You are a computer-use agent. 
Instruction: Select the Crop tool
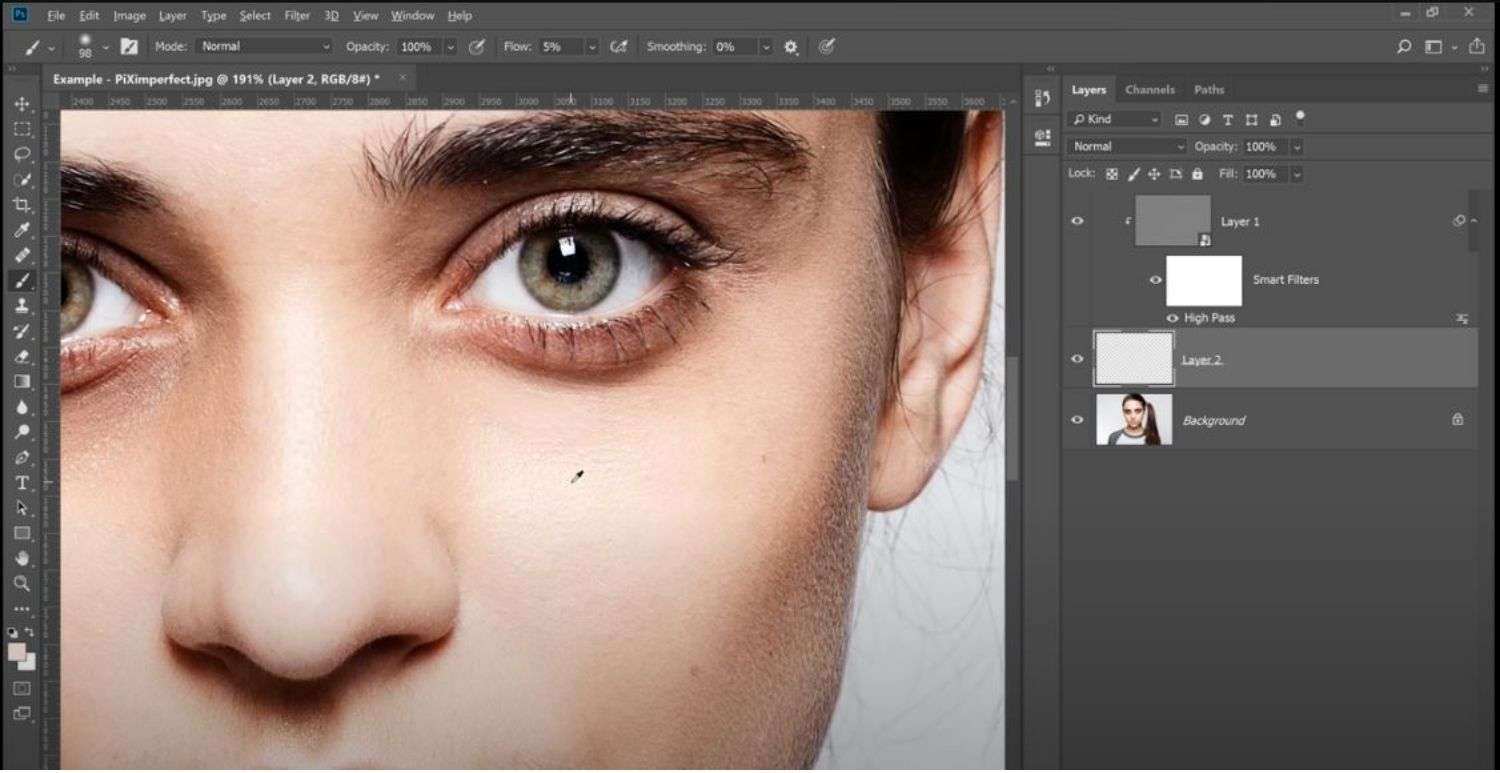[22, 204]
